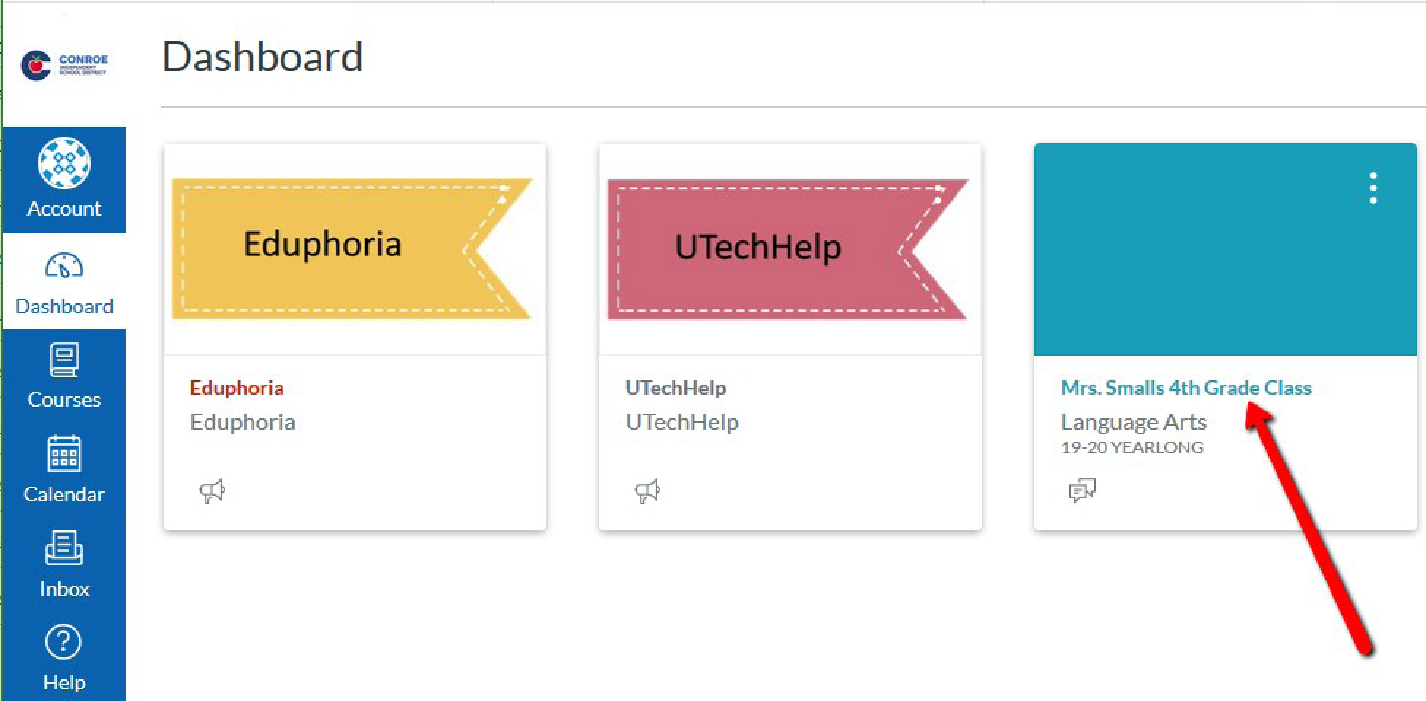Click the teal course card header
The height and width of the screenshot is (701, 1426).
coord(1200,260)
